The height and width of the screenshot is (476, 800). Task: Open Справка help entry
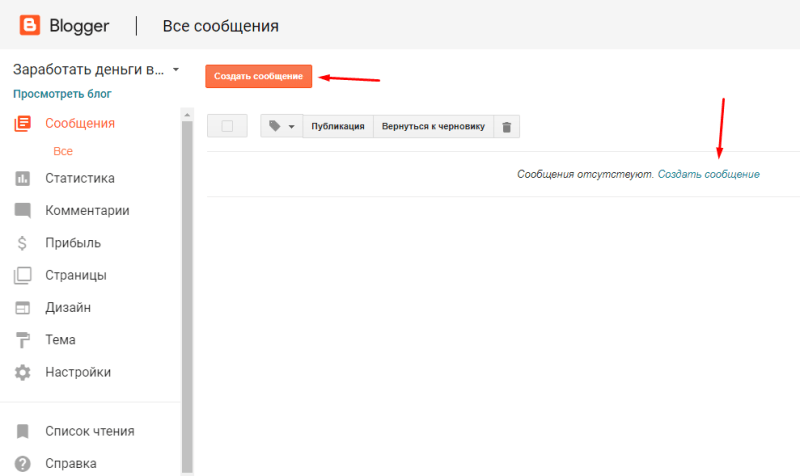[x=71, y=464]
